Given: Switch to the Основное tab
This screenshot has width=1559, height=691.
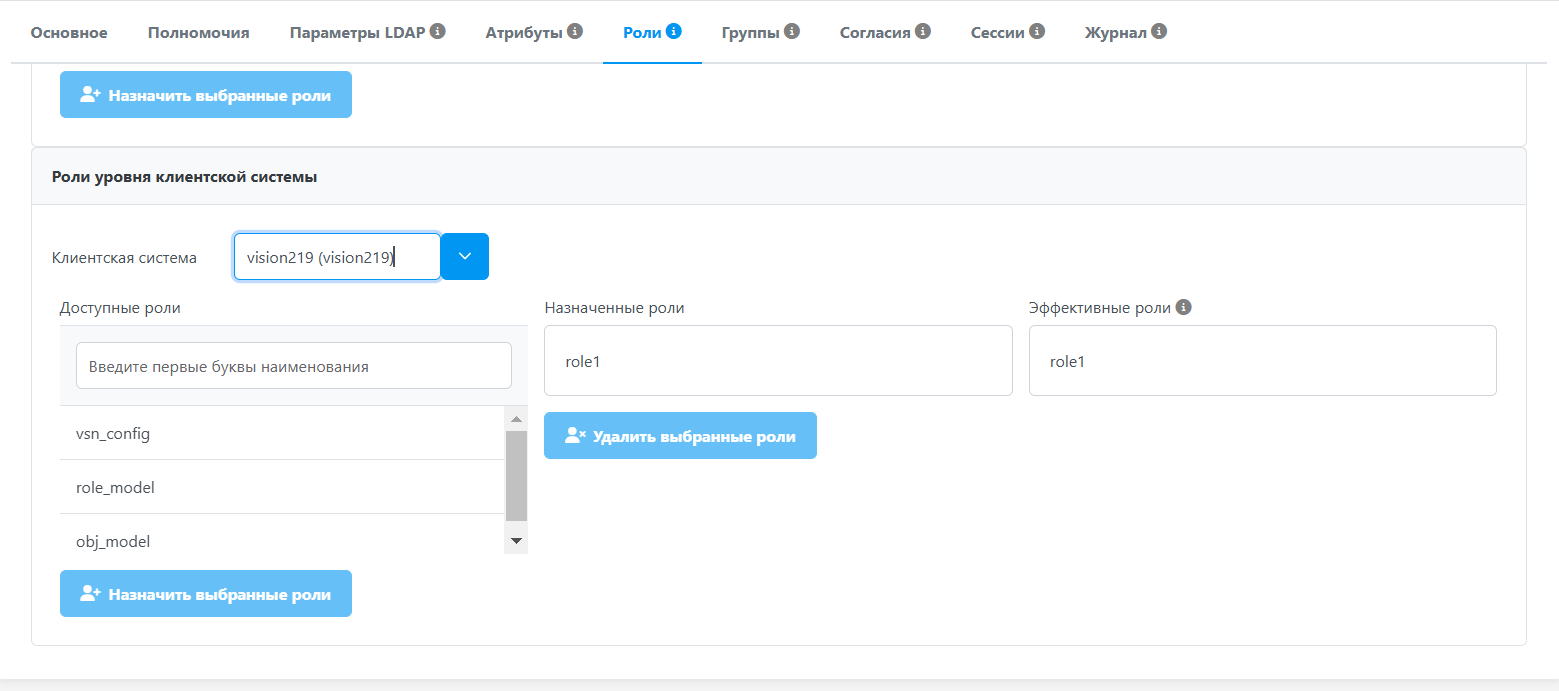Looking at the screenshot, I should pos(69,32).
